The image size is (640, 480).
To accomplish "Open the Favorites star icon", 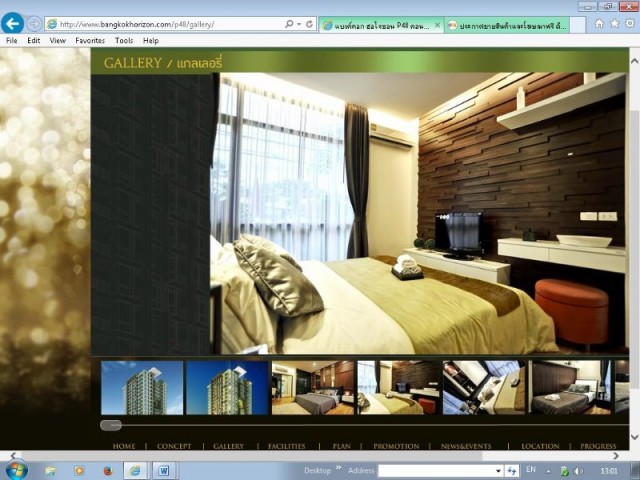I will [612, 23].
